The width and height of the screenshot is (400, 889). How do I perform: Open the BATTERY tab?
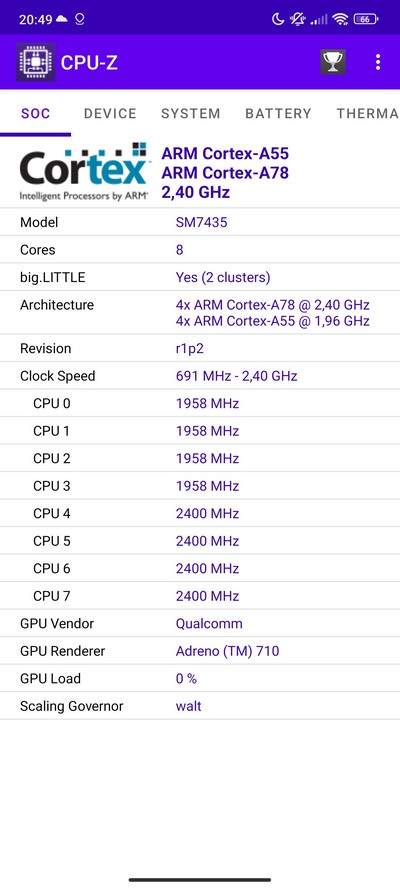(278, 113)
